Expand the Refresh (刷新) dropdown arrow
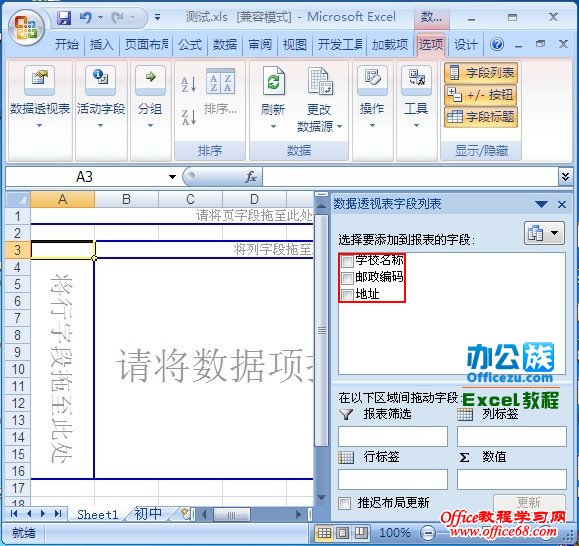The height and width of the screenshot is (546, 579). (273, 127)
